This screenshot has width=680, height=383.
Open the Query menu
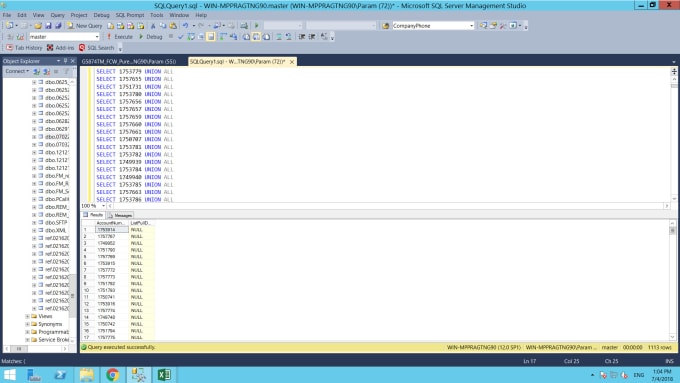(57, 15)
